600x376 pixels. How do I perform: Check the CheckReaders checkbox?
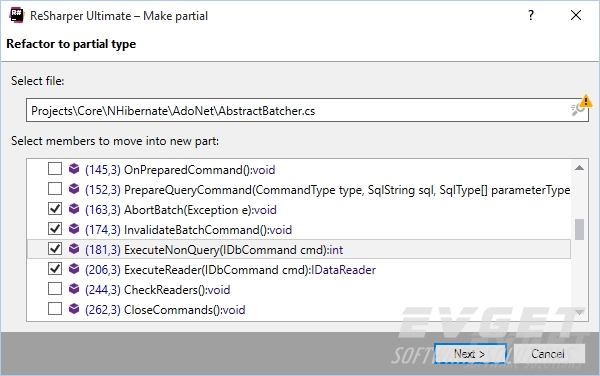[x=55, y=288]
